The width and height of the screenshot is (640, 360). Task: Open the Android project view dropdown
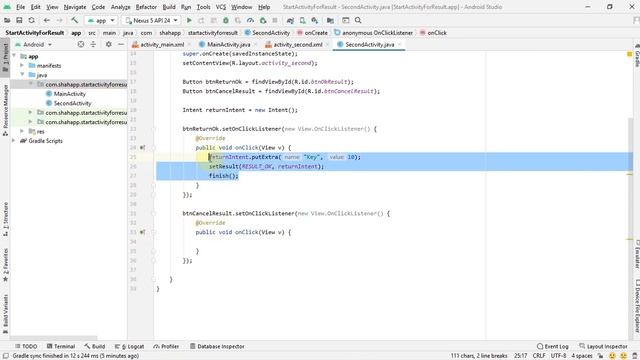pos(33,44)
